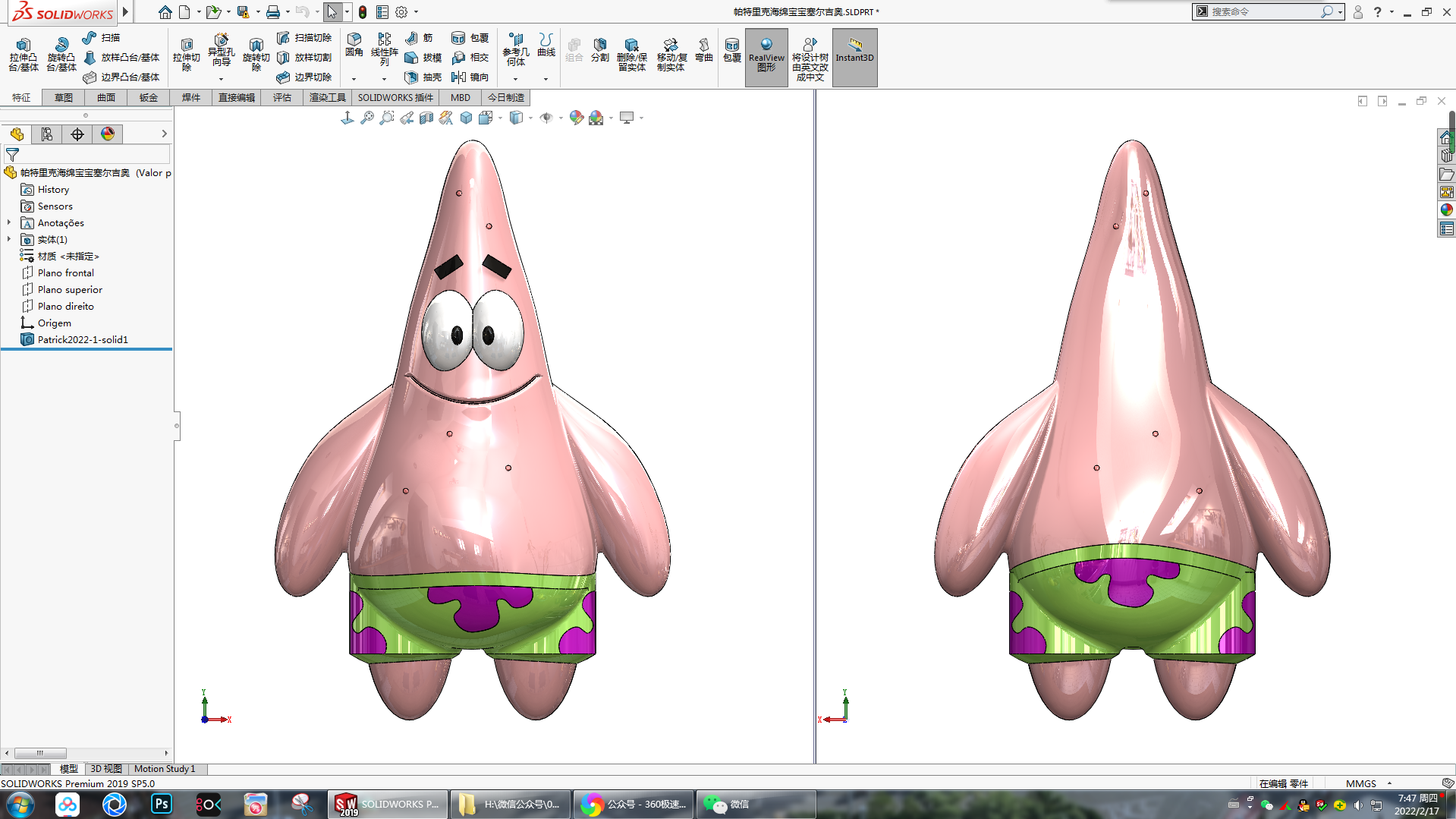
Task: Choose the Boundary Boss/Base (边界凸台/基体) tool
Action: coord(121,77)
